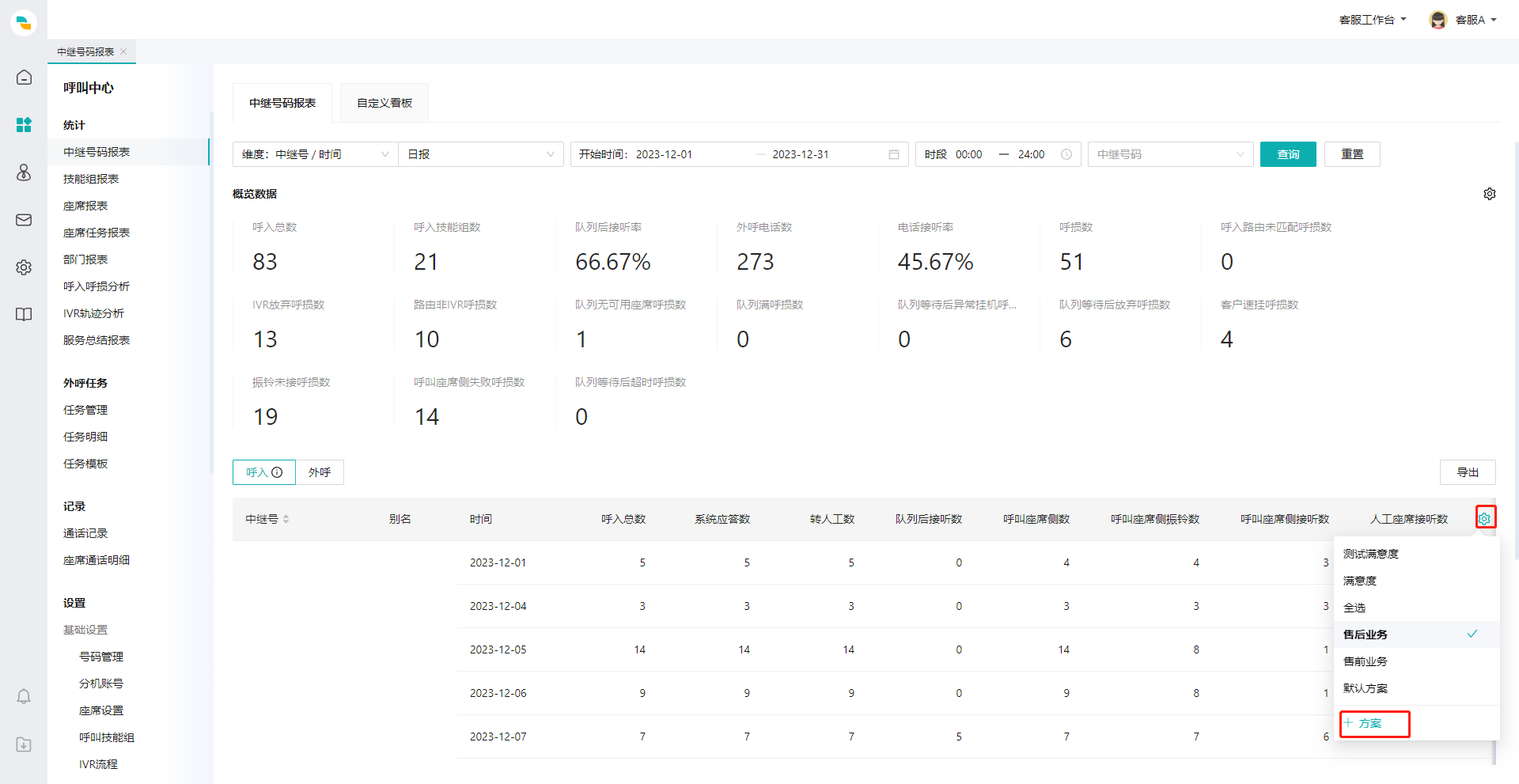Viewport: 1519px width, 784px height.
Task: Expand the 客服A user menu
Action: click(1475, 20)
